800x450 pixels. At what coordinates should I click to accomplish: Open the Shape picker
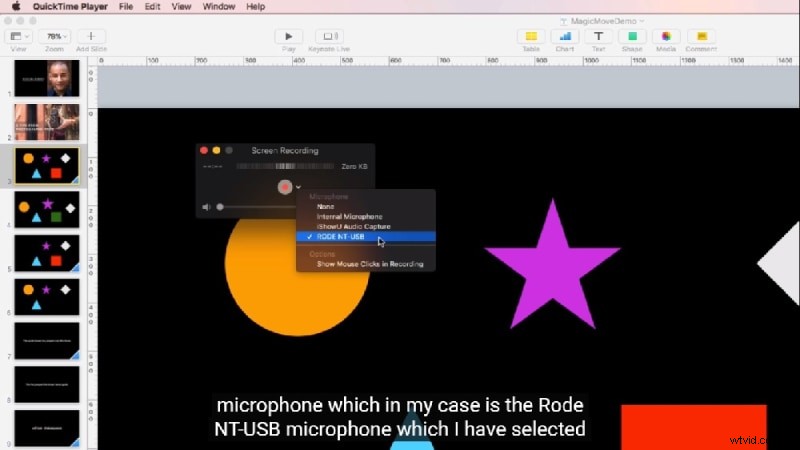632,36
